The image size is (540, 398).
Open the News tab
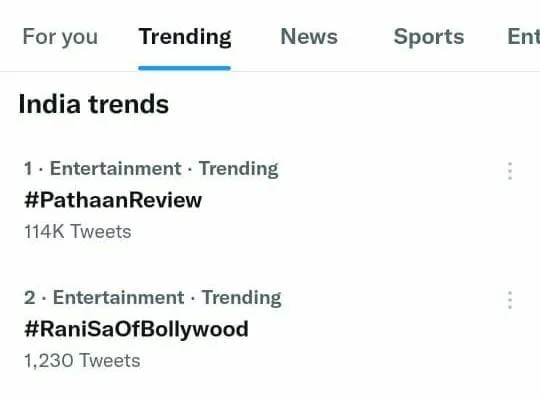309,36
